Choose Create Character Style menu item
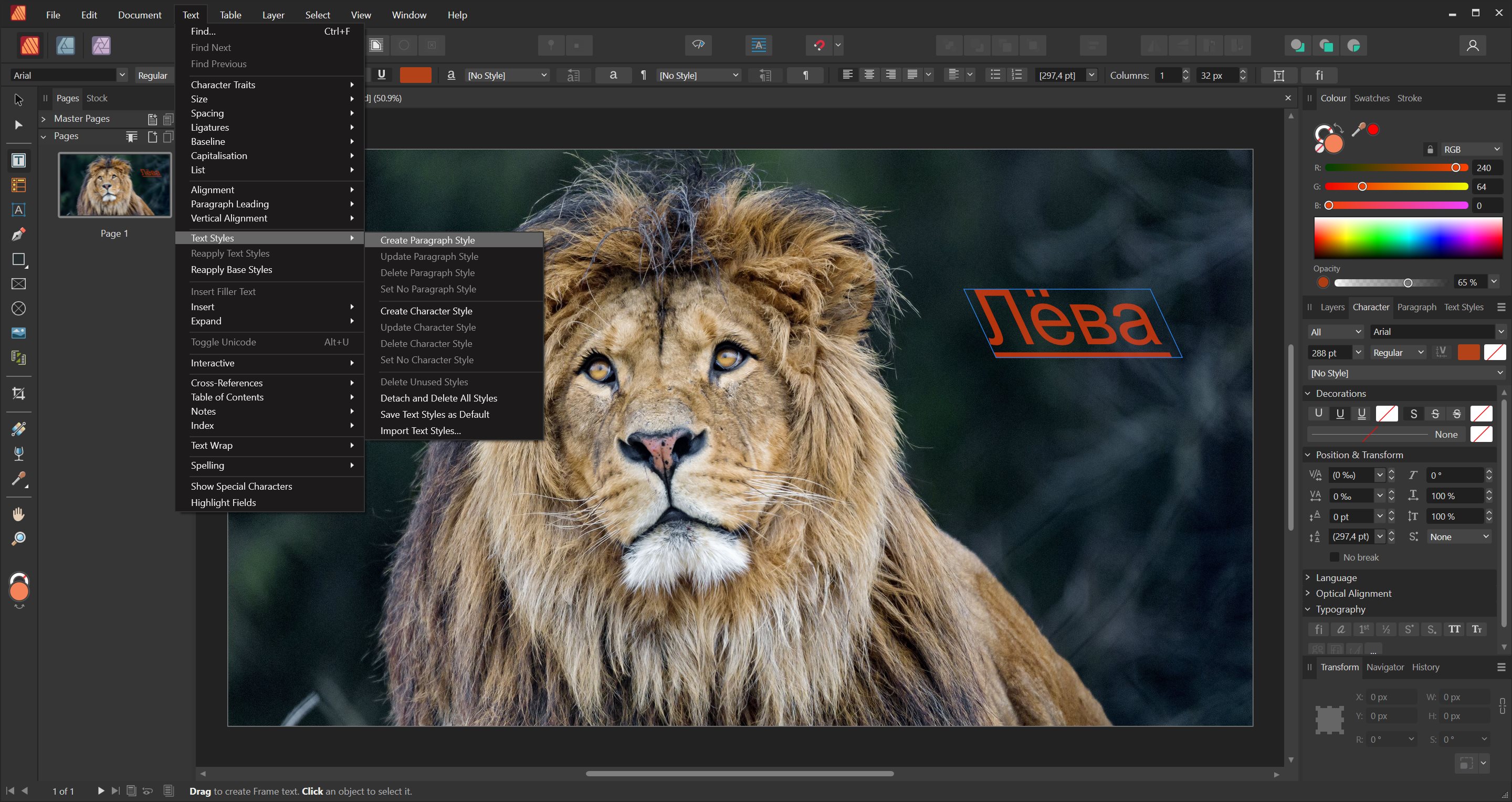 [x=426, y=311]
